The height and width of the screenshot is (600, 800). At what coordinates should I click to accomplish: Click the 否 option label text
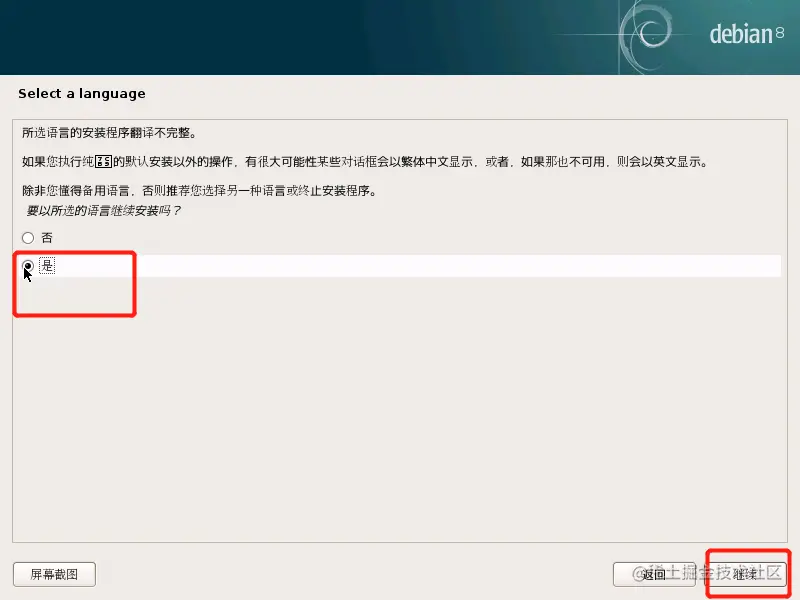[x=47, y=238]
